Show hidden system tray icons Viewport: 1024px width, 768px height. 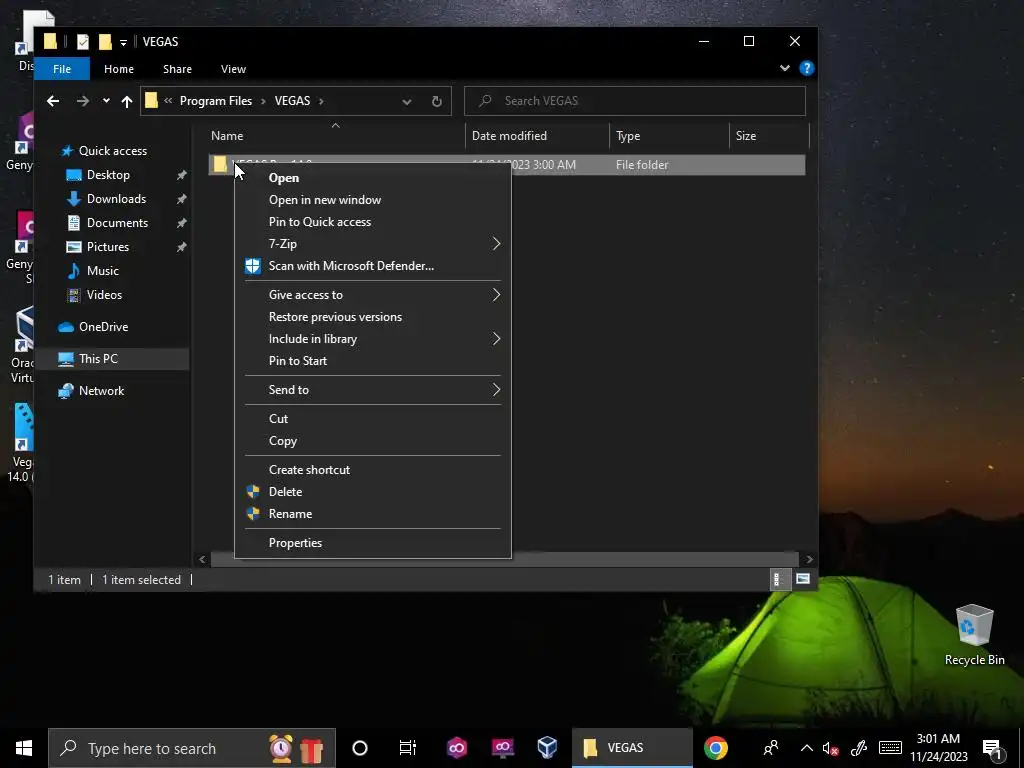[807, 748]
